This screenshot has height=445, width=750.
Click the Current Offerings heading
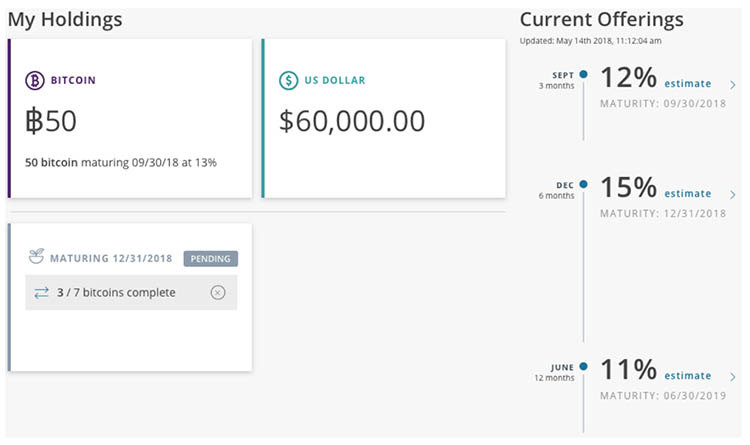pyautogui.click(x=602, y=19)
